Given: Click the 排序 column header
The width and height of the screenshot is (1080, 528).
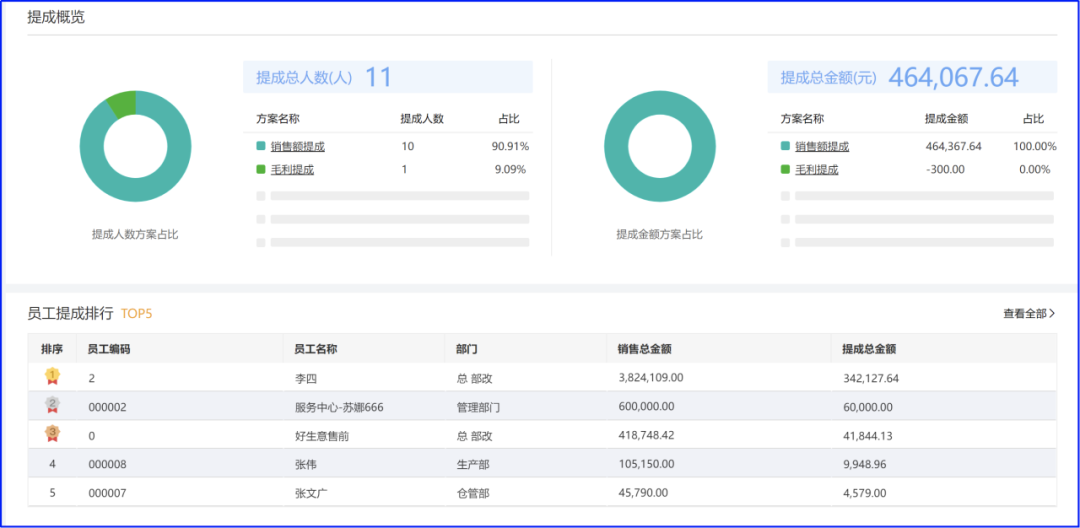Looking at the screenshot, I should click(52, 349).
